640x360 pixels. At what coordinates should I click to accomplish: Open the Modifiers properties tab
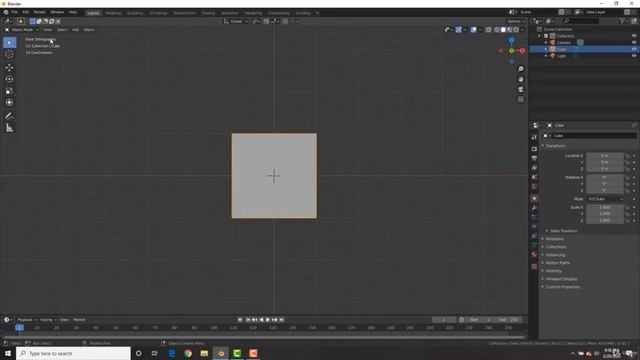click(534, 208)
